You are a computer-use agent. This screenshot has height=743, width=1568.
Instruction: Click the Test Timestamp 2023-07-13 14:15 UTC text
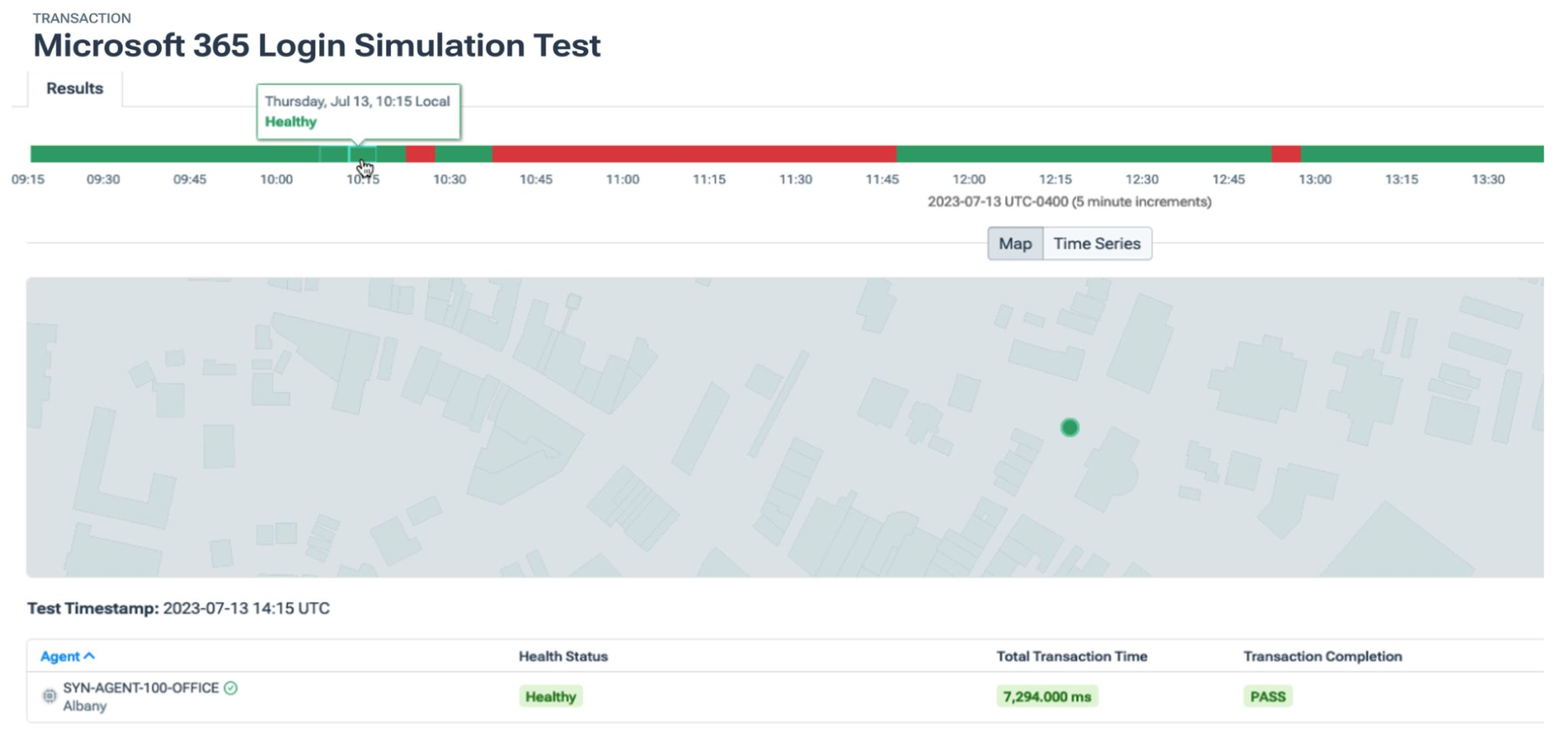tap(179, 609)
